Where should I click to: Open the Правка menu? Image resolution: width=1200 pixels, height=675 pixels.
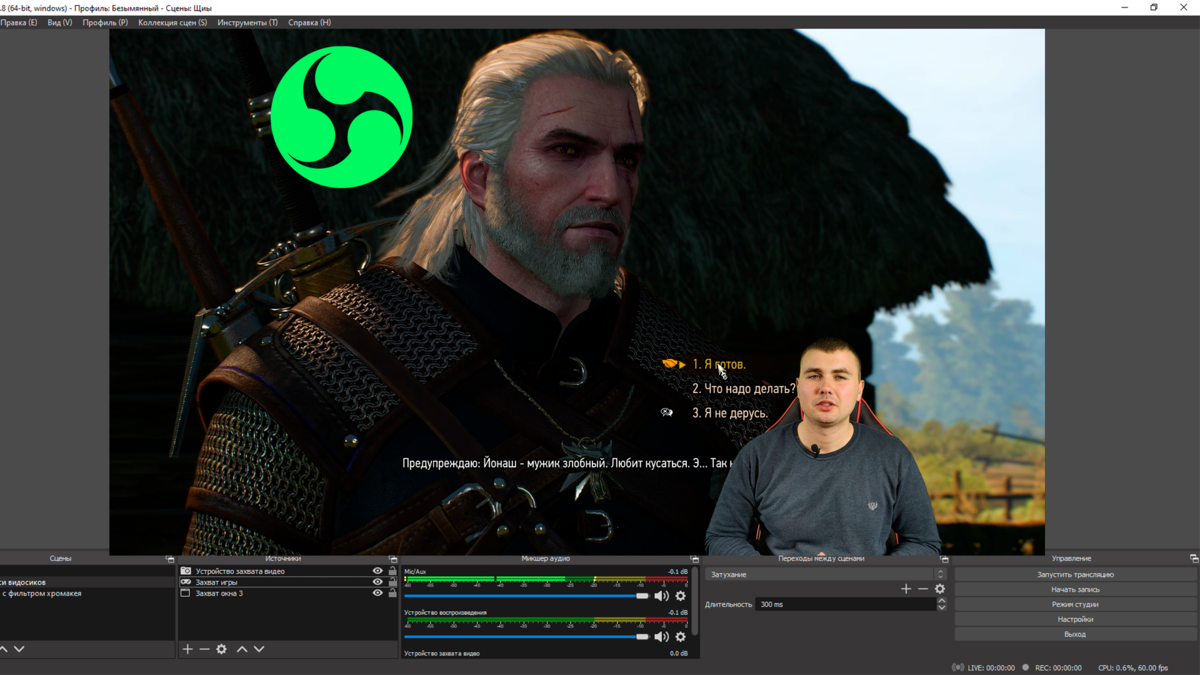click(19, 22)
